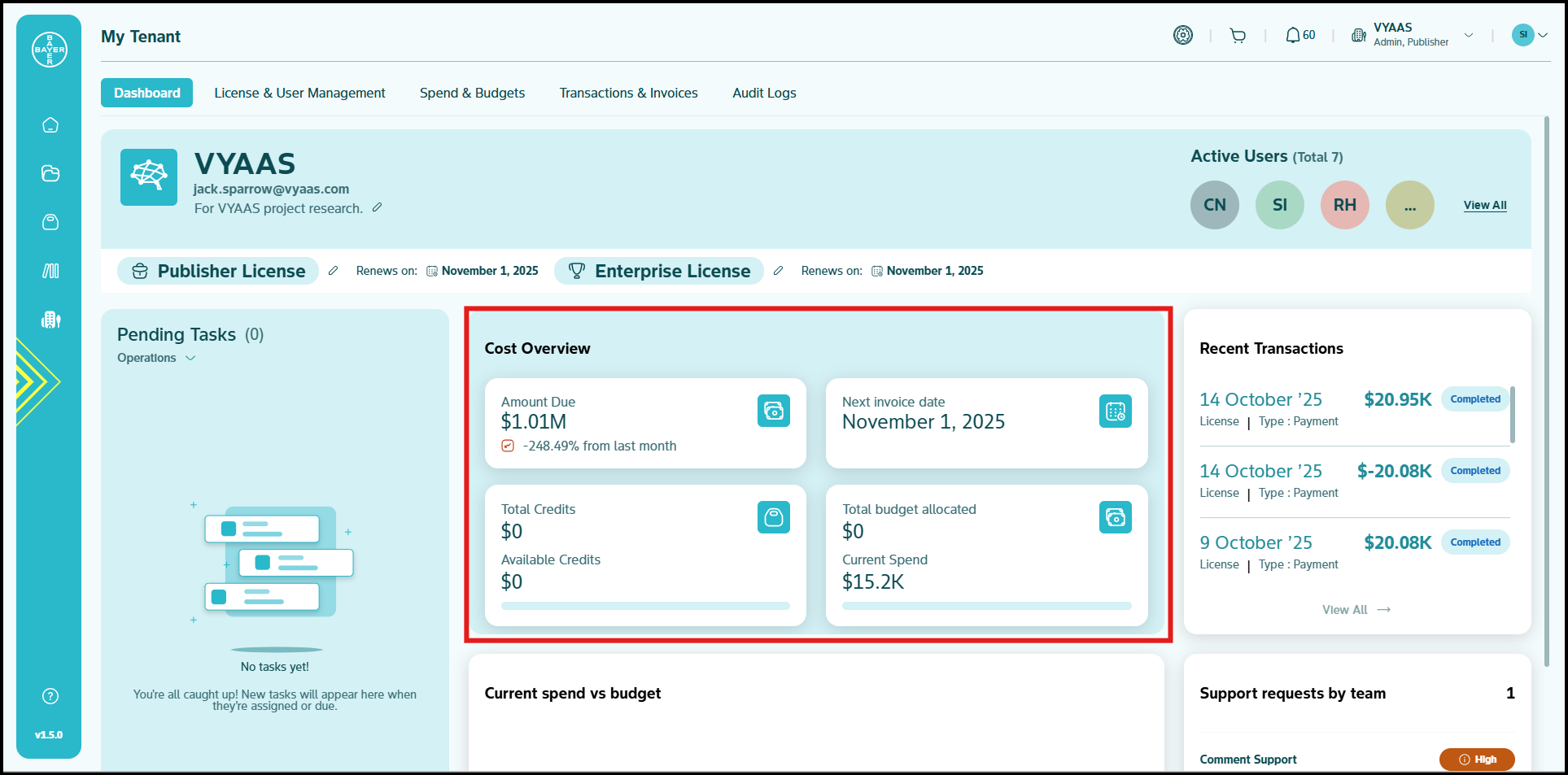Switch to the Spend & Budgets tab
This screenshot has width=1568, height=775.
472,93
